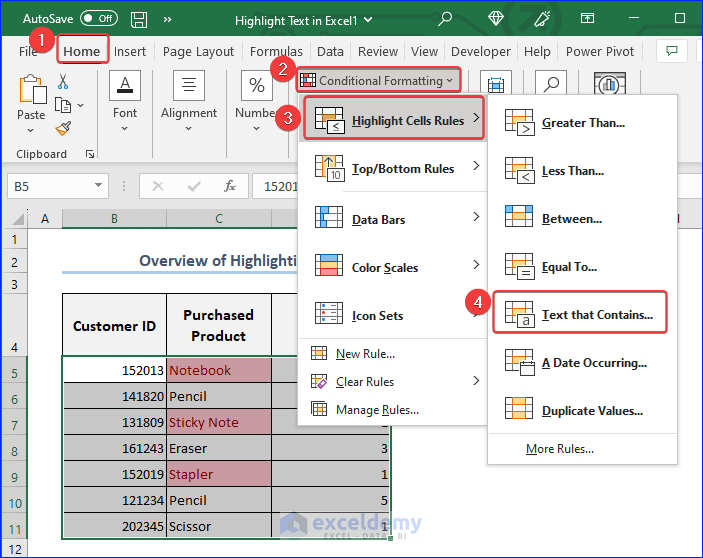Click the Format Painter brush icon
This screenshot has width=703, height=558.
click(x=63, y=128)
